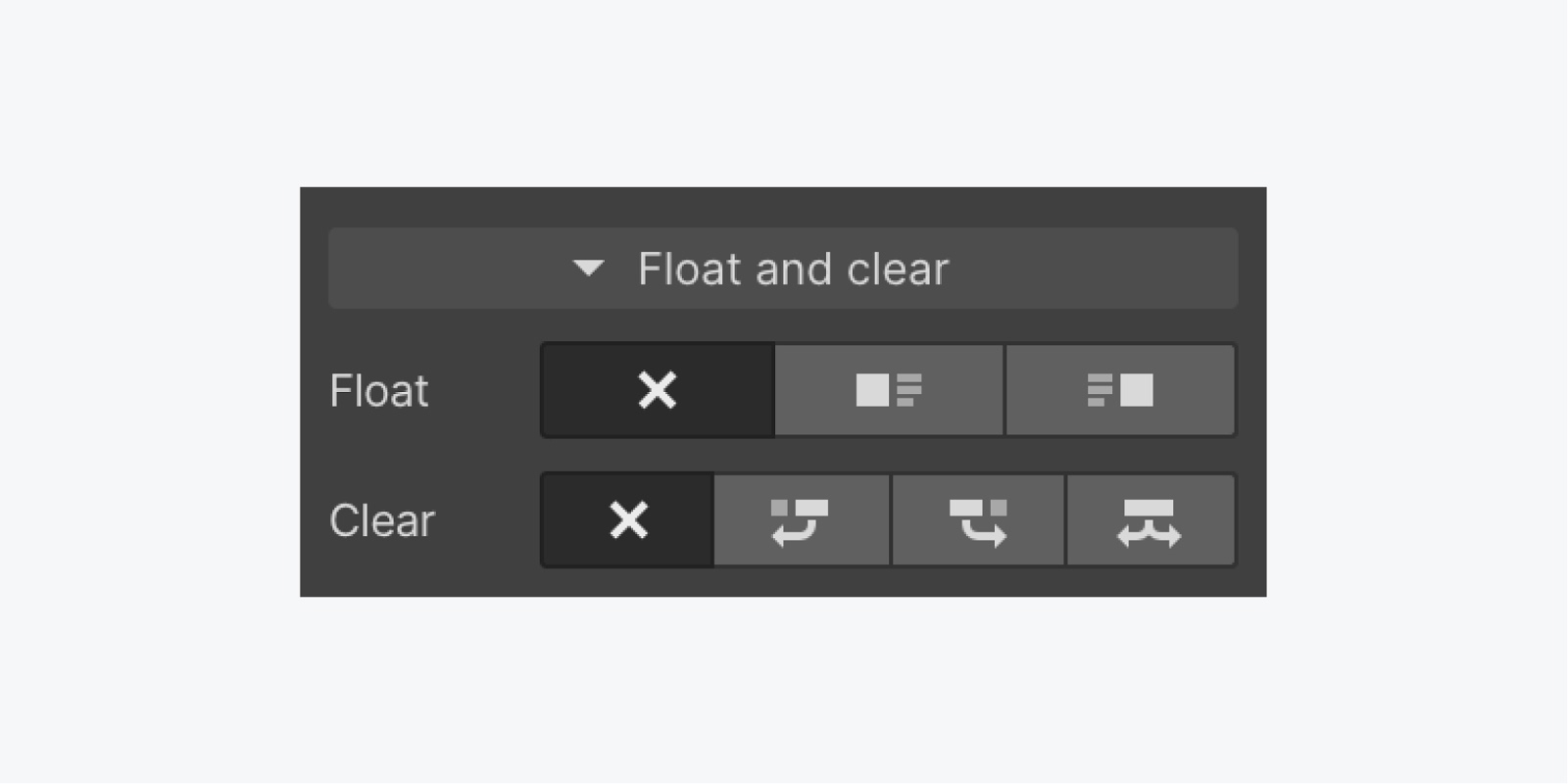Select the float left icon
1568x784 pixels.
point(889,390)
